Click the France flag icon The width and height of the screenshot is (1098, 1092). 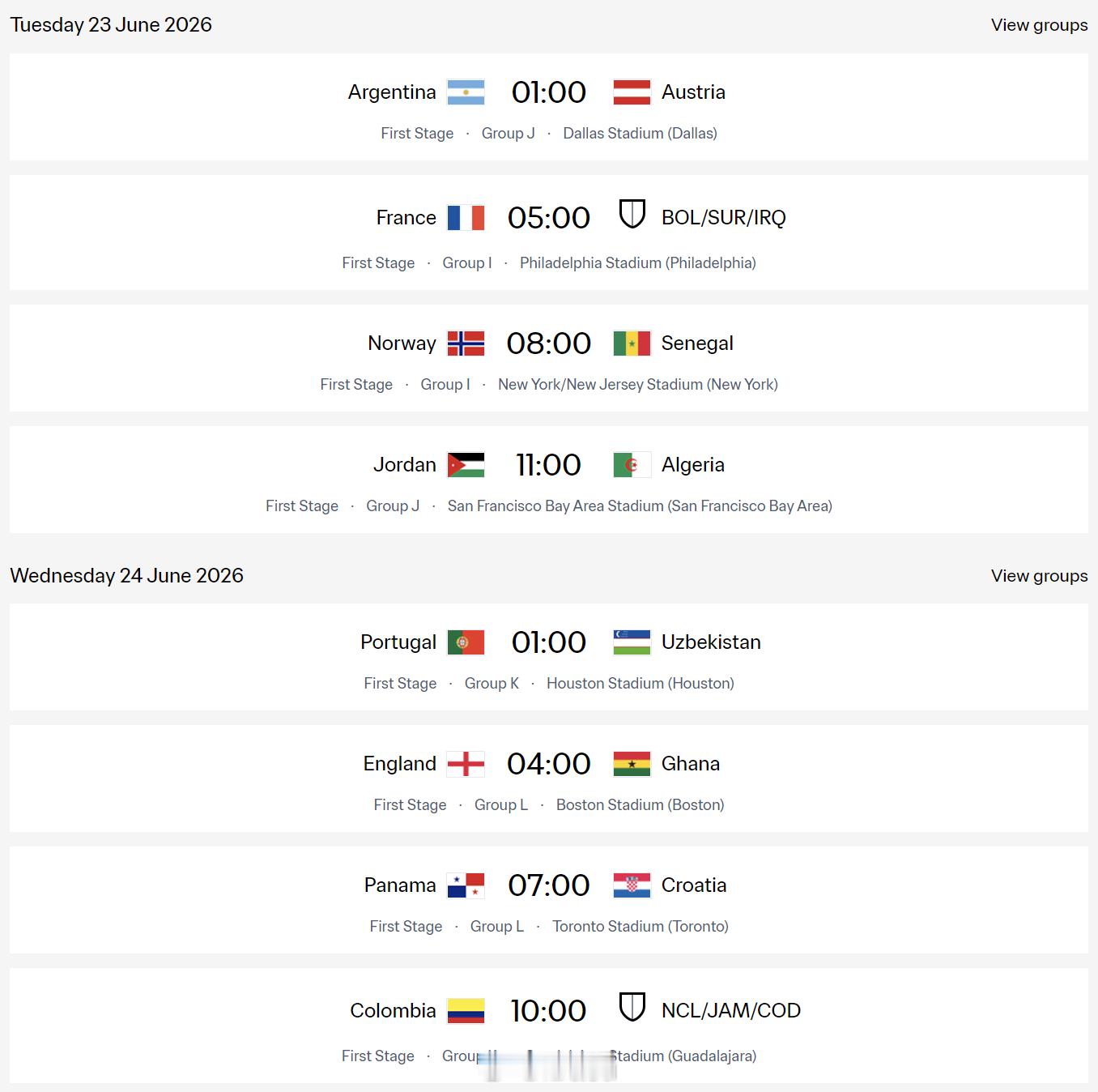pyautogui.click(x=466, y=218)
